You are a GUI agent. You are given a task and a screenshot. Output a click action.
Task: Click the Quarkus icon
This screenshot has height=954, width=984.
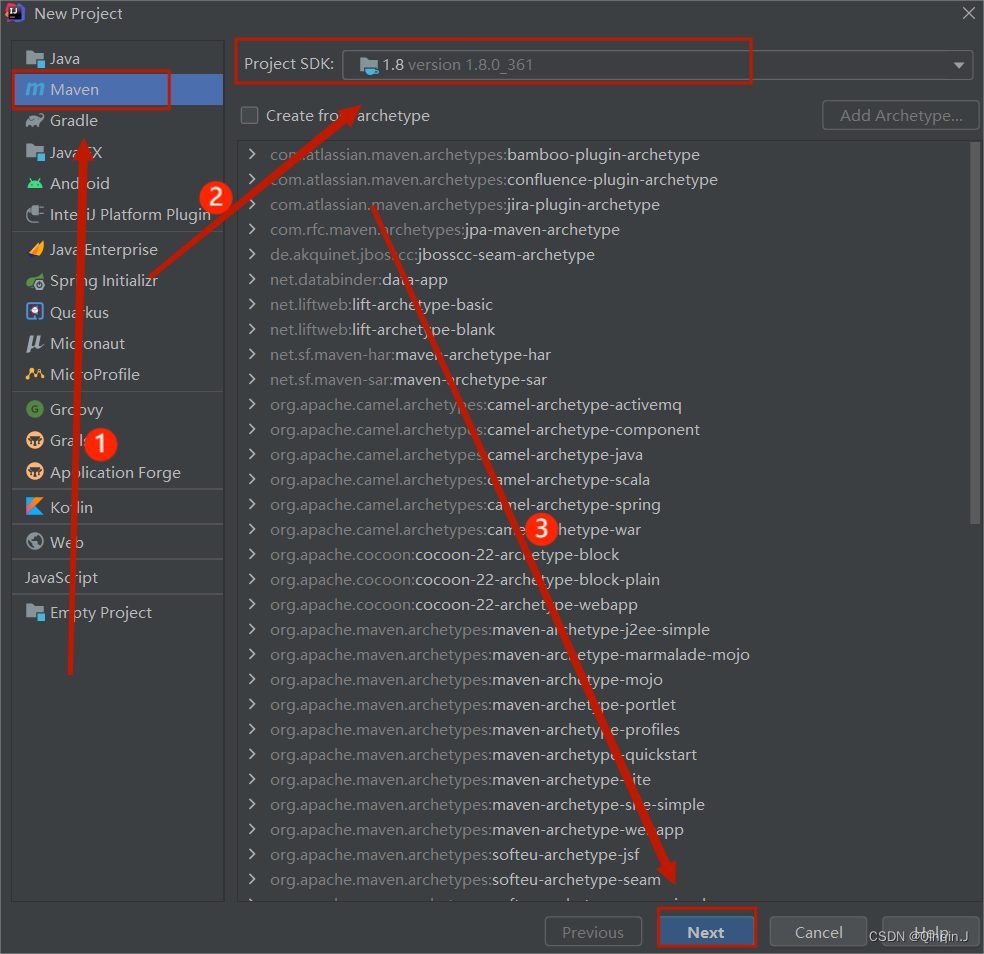(35, 312)
